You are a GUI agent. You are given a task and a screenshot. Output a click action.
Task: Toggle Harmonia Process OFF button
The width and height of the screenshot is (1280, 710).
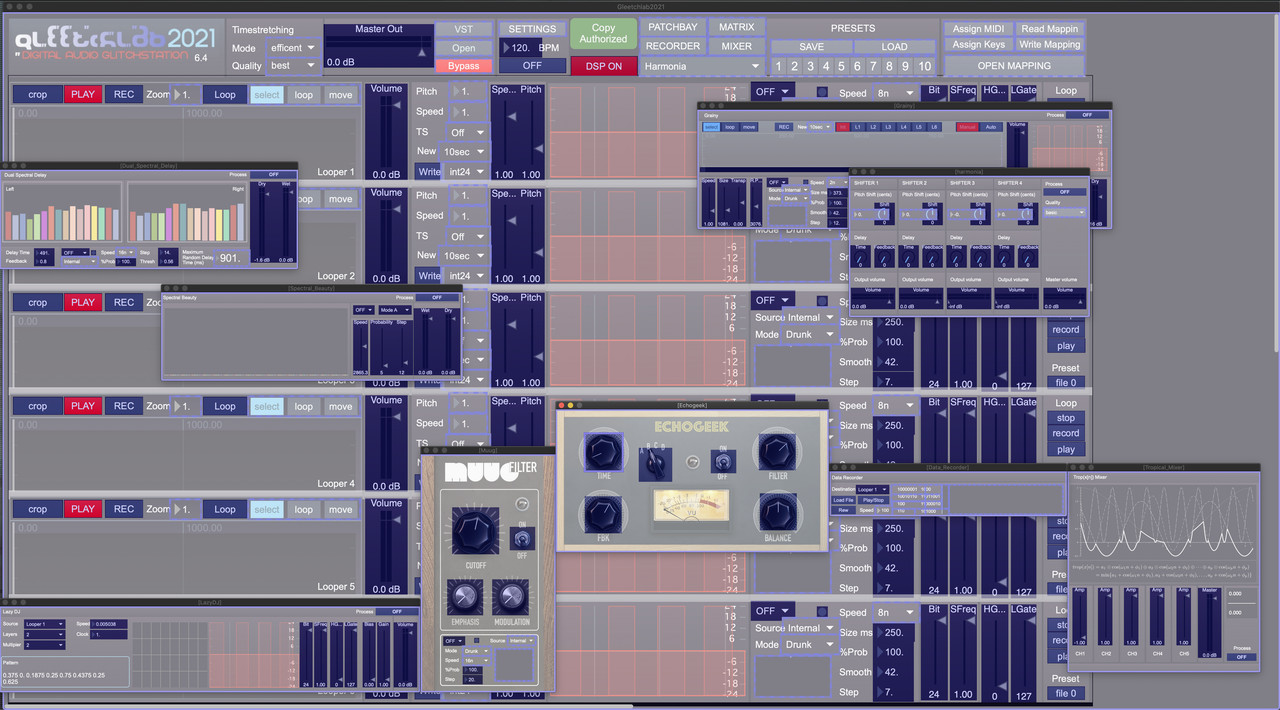click(x=1065, y=192)
